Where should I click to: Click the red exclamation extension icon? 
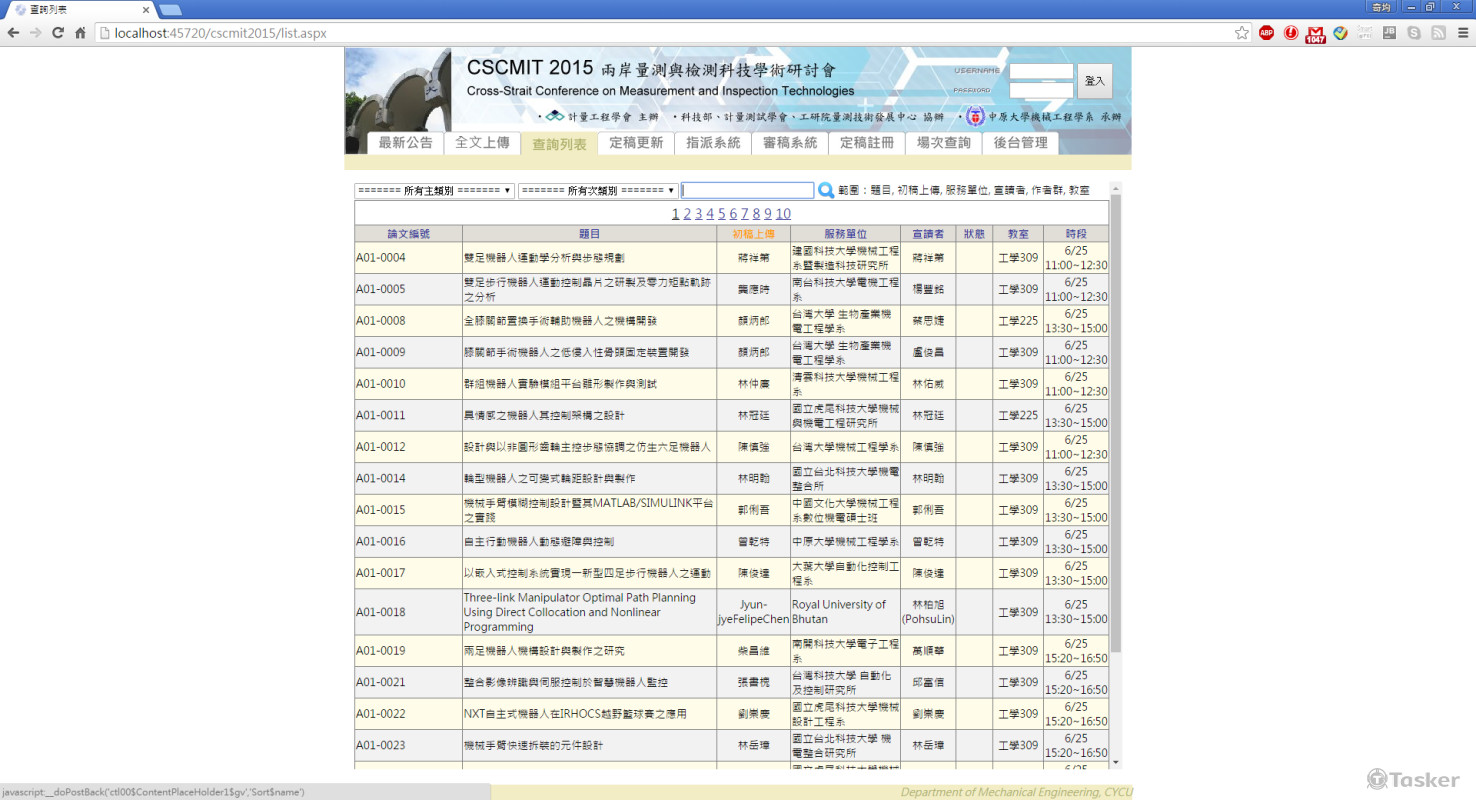coord(1291,32)
